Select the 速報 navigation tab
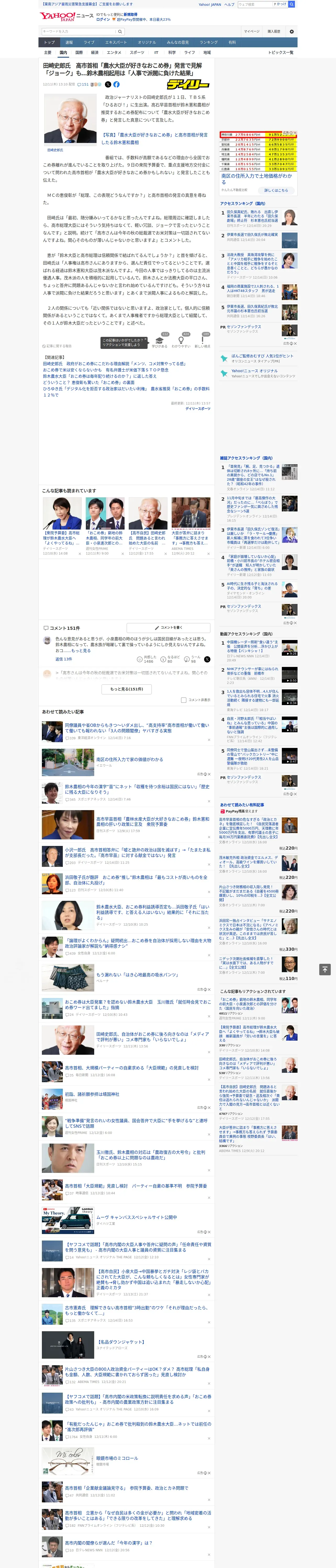The width and height of the screenshot is (336, 1568). 69,43
